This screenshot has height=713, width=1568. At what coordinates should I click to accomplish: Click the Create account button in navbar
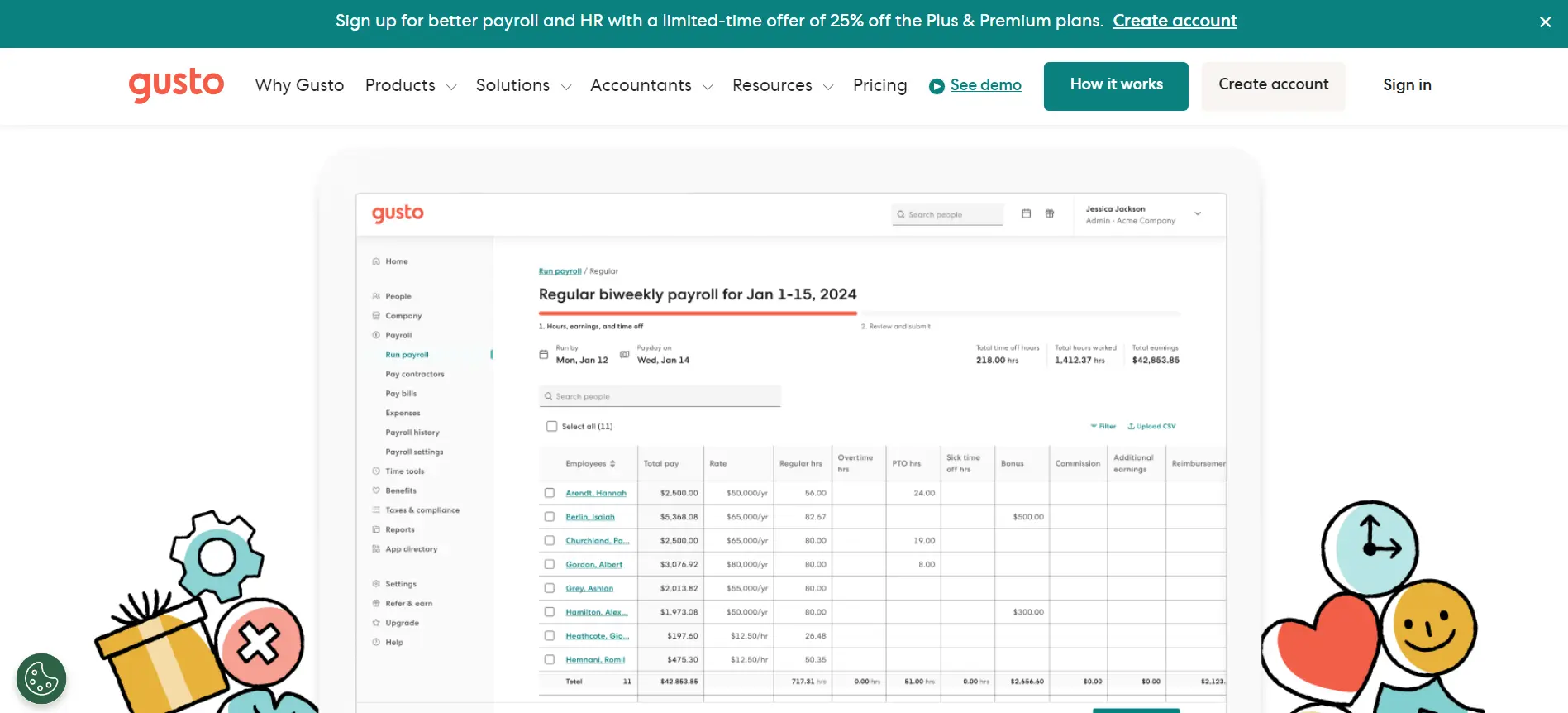coord(1274,86)
